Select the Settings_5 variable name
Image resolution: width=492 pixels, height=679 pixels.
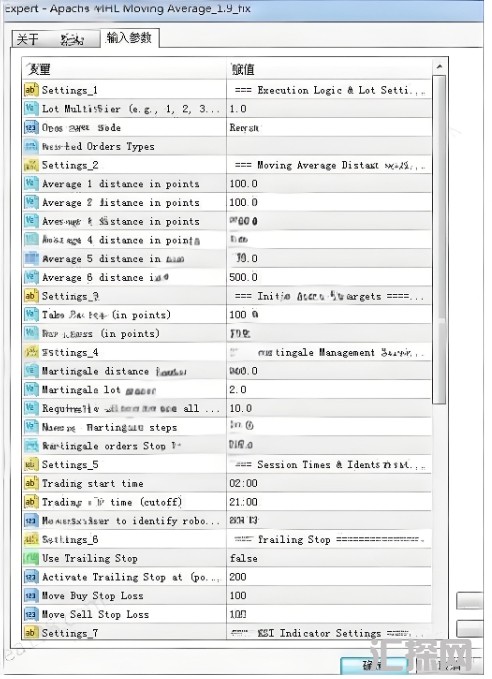tap(70, 464)
